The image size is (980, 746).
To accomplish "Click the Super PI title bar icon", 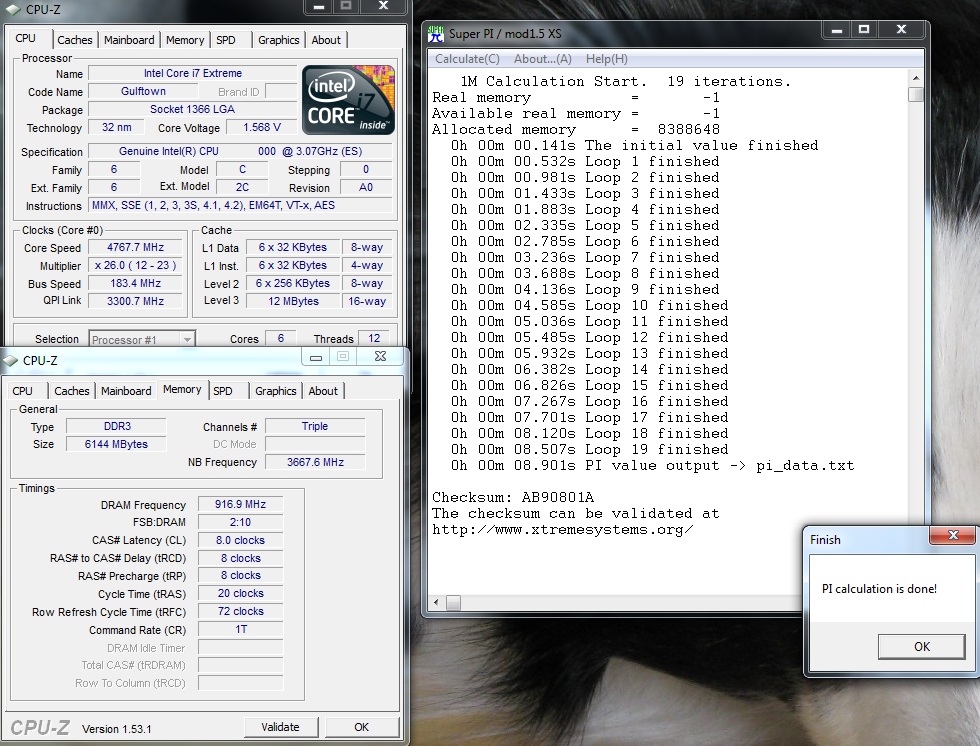I will tap(436, 34).
